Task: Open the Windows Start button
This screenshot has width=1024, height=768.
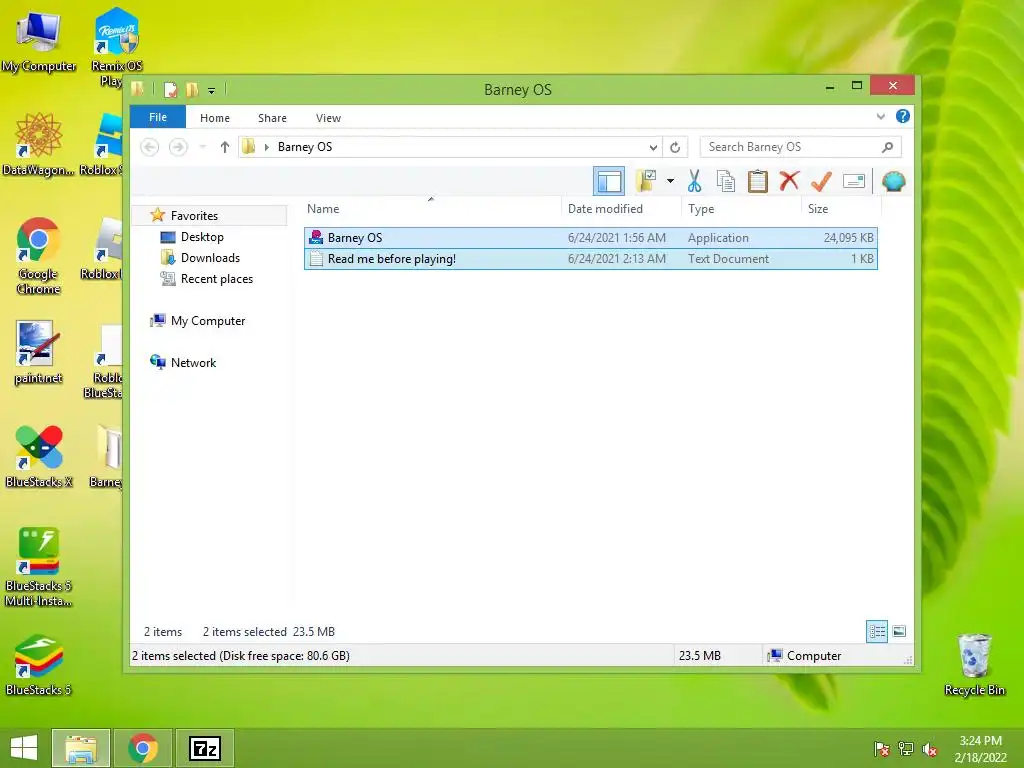Action: [x=24, y=748]
